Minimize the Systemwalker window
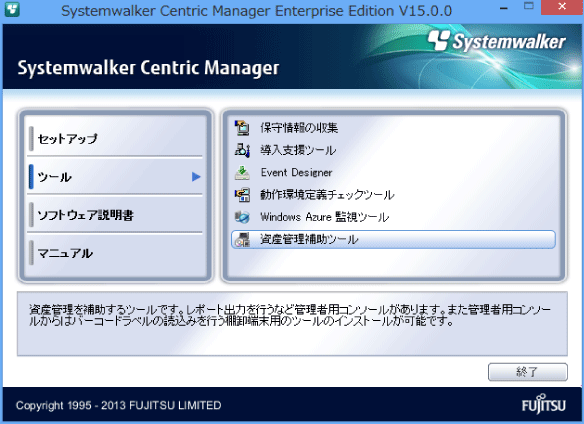 pos(504,8)
